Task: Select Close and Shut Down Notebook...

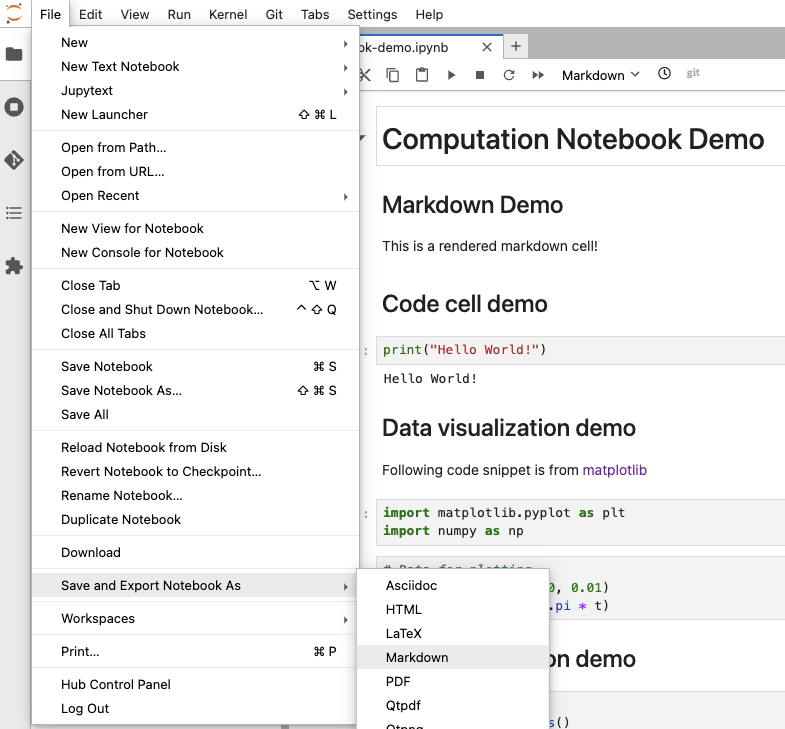Action: click(x=195, y=310)
